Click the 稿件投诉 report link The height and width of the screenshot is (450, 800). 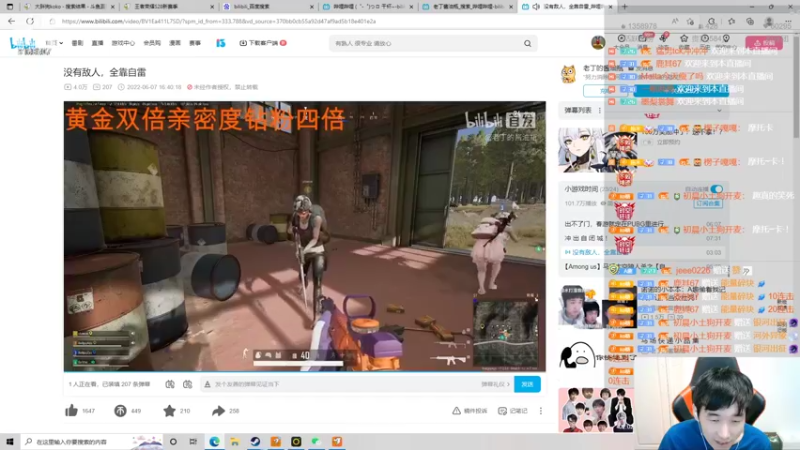pos(469,410)
